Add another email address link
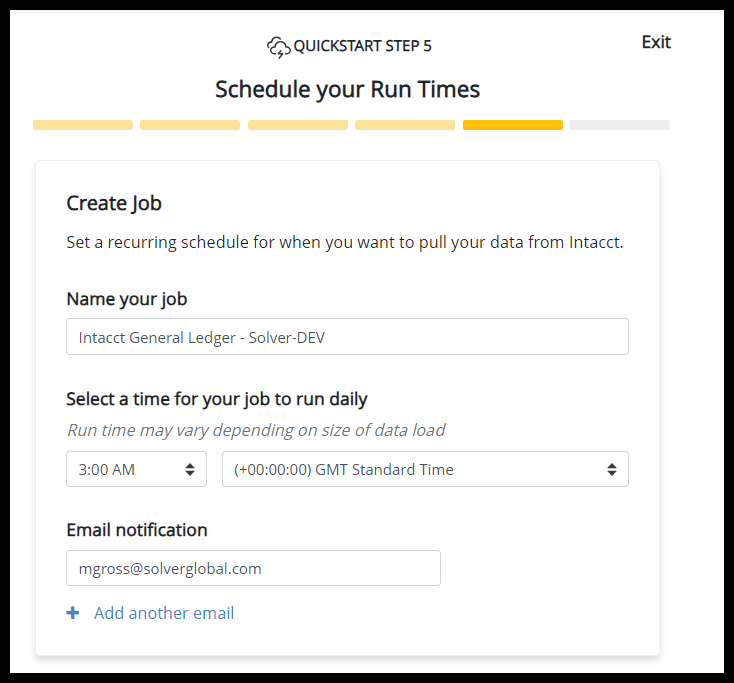The height and width of the screenshot is (683, 734). pos(164,613)
